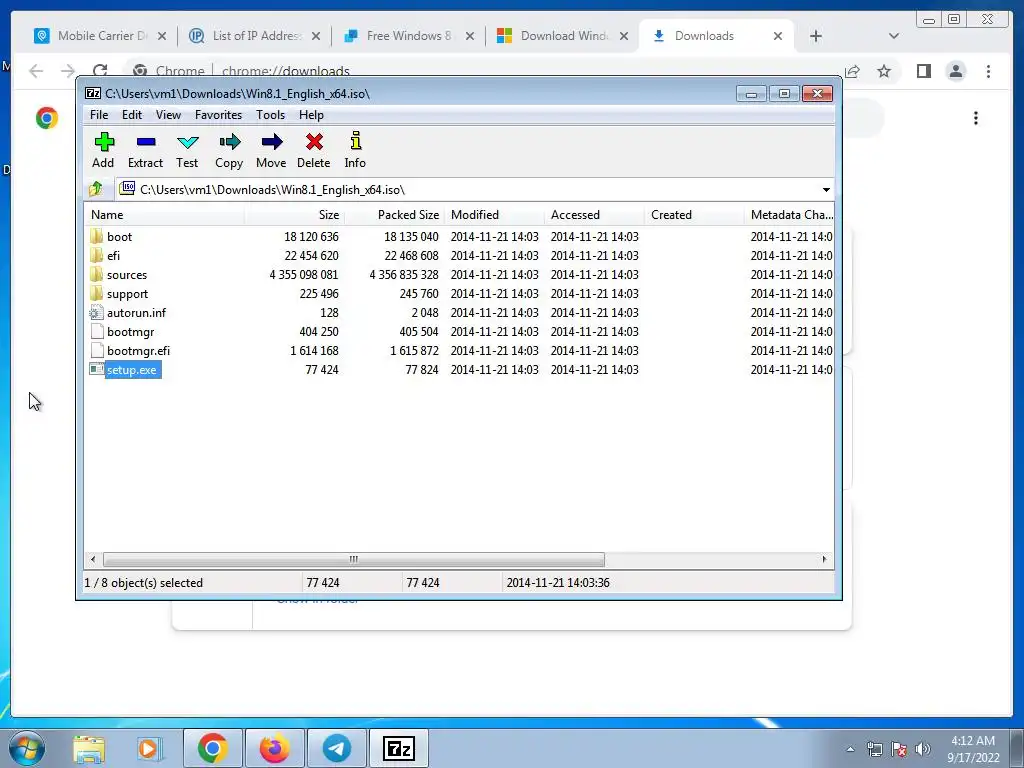Click network tray icon
The height and width of the screenshot is (768, 1024).
coord(874,749)
